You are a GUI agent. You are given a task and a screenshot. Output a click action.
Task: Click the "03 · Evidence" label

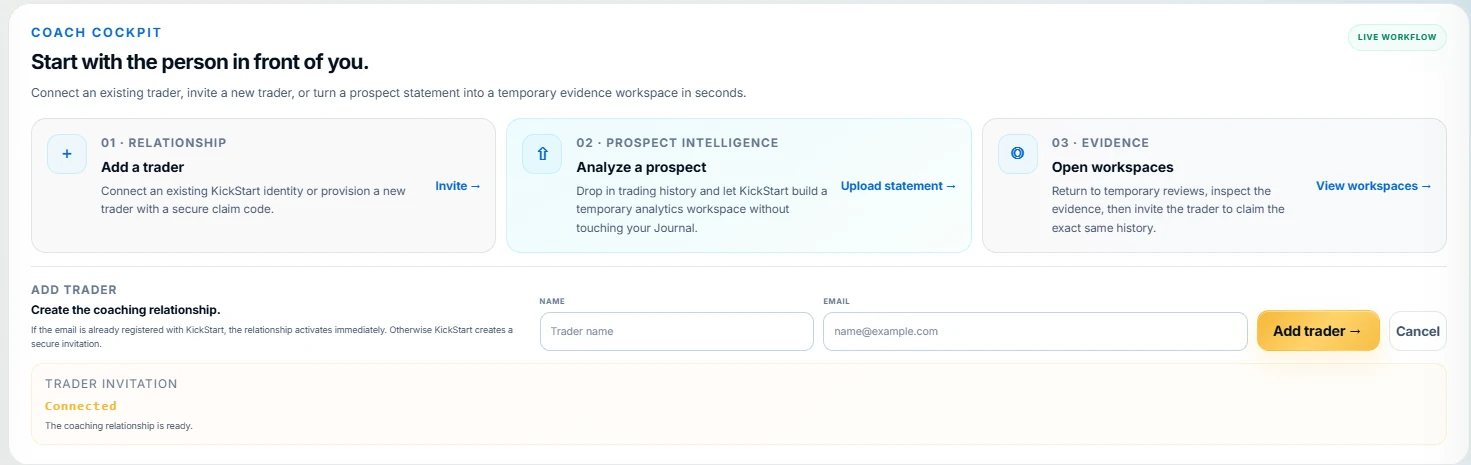coord(1101,143)
